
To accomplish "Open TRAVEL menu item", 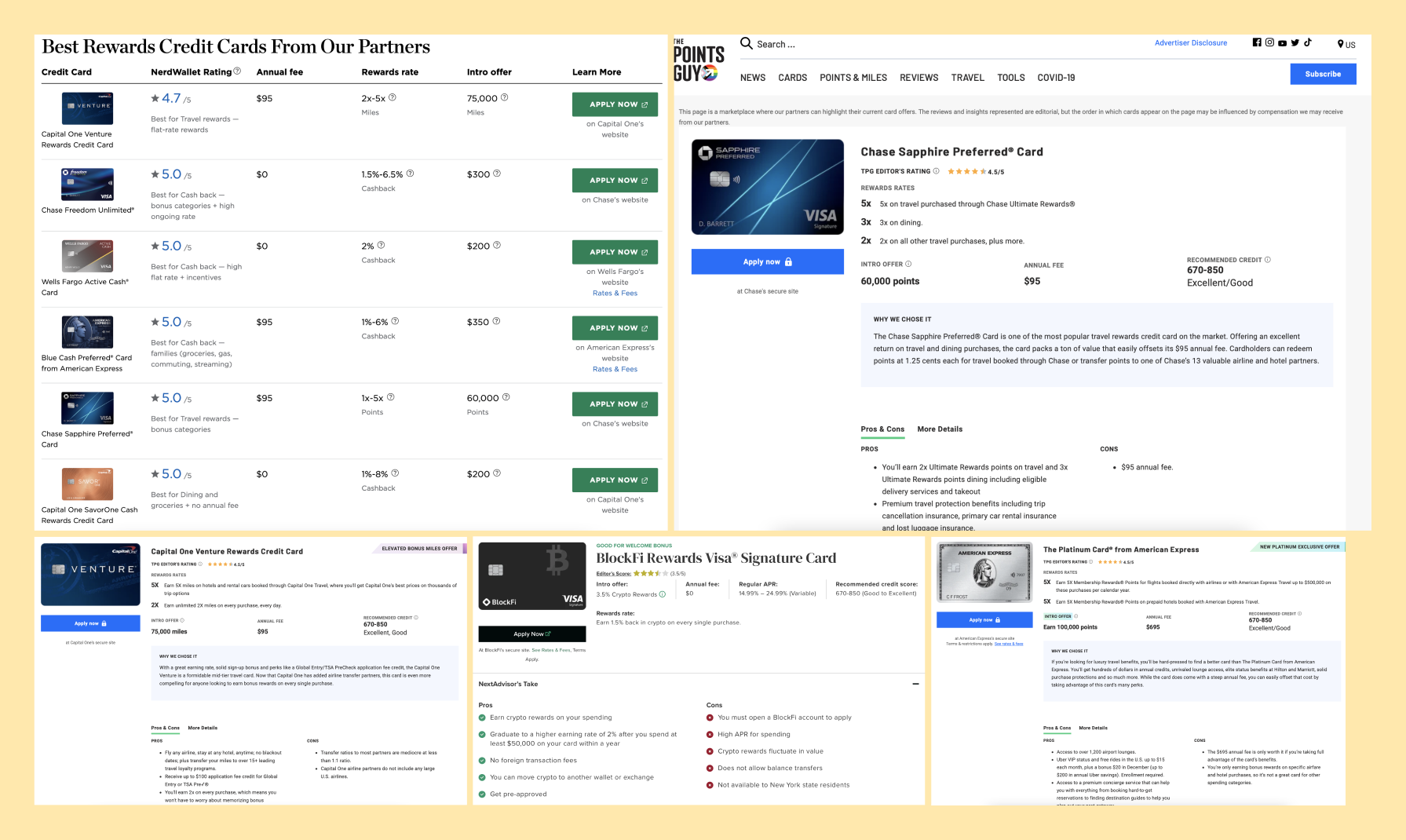I will [968, 78].
